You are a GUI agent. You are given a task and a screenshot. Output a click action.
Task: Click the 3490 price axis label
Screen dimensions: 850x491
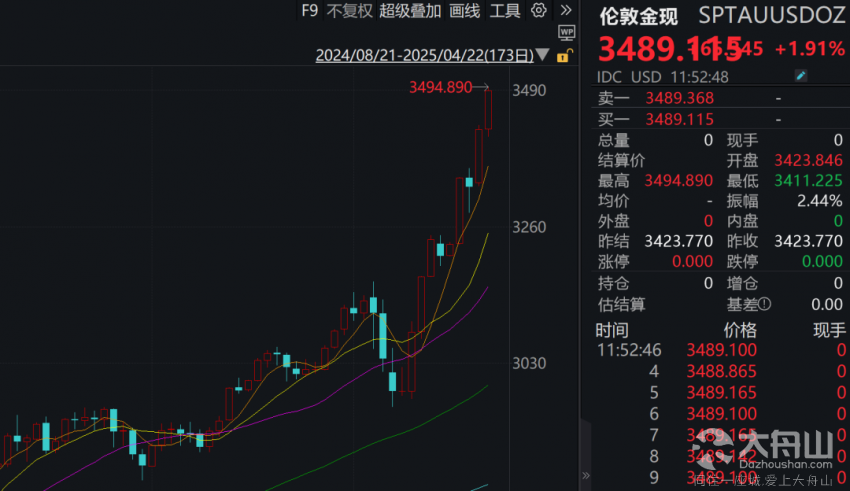pos(529,90)
